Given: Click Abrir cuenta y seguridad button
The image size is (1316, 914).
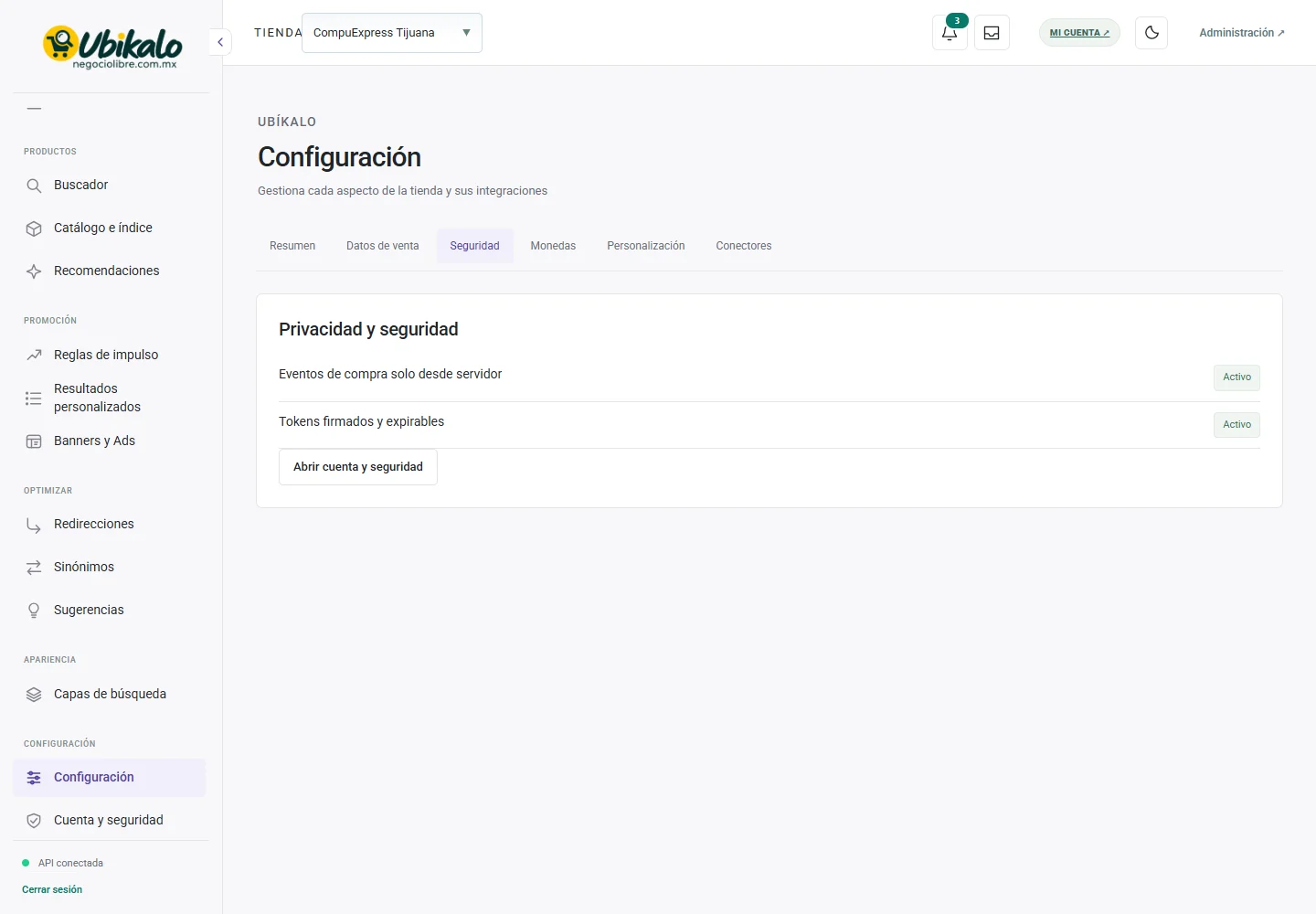Looking at the screenshot, I should tap(358, 467).
